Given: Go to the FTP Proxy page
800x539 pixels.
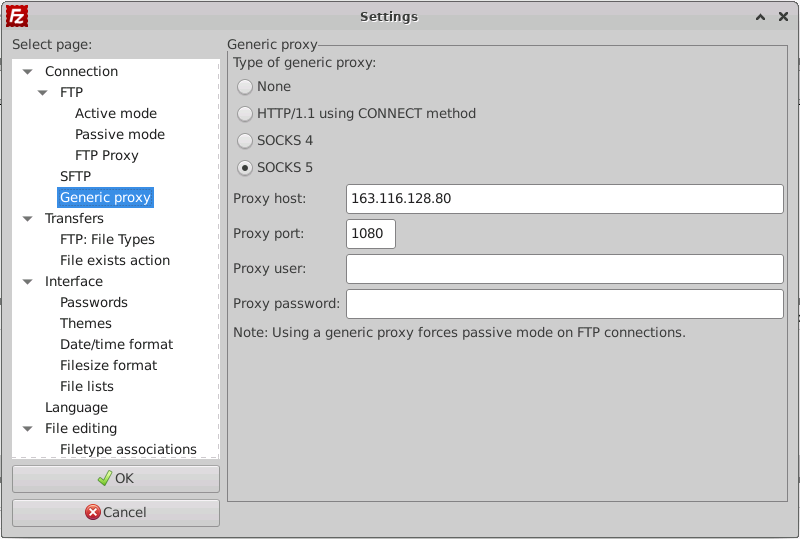Looking at the screenshot, I should click(x=106, y=156).
